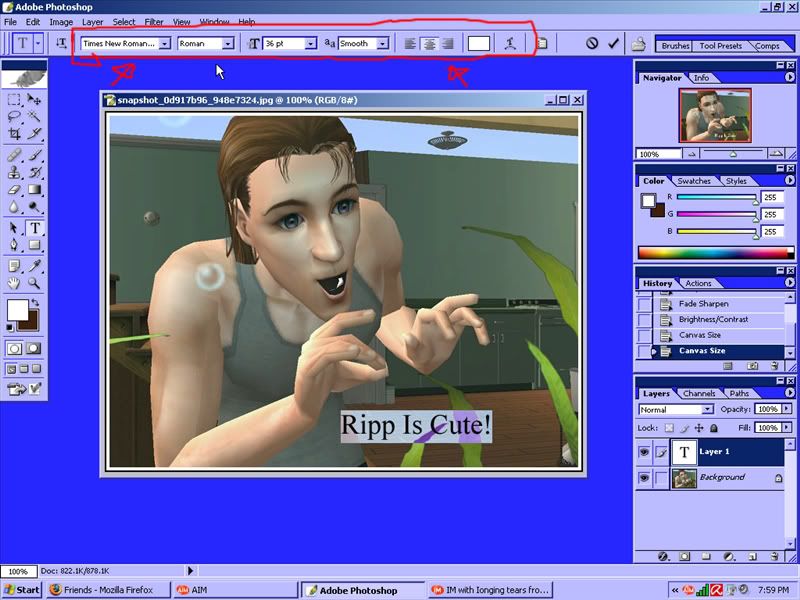Select the Slice tool

(x=34, y=134)
